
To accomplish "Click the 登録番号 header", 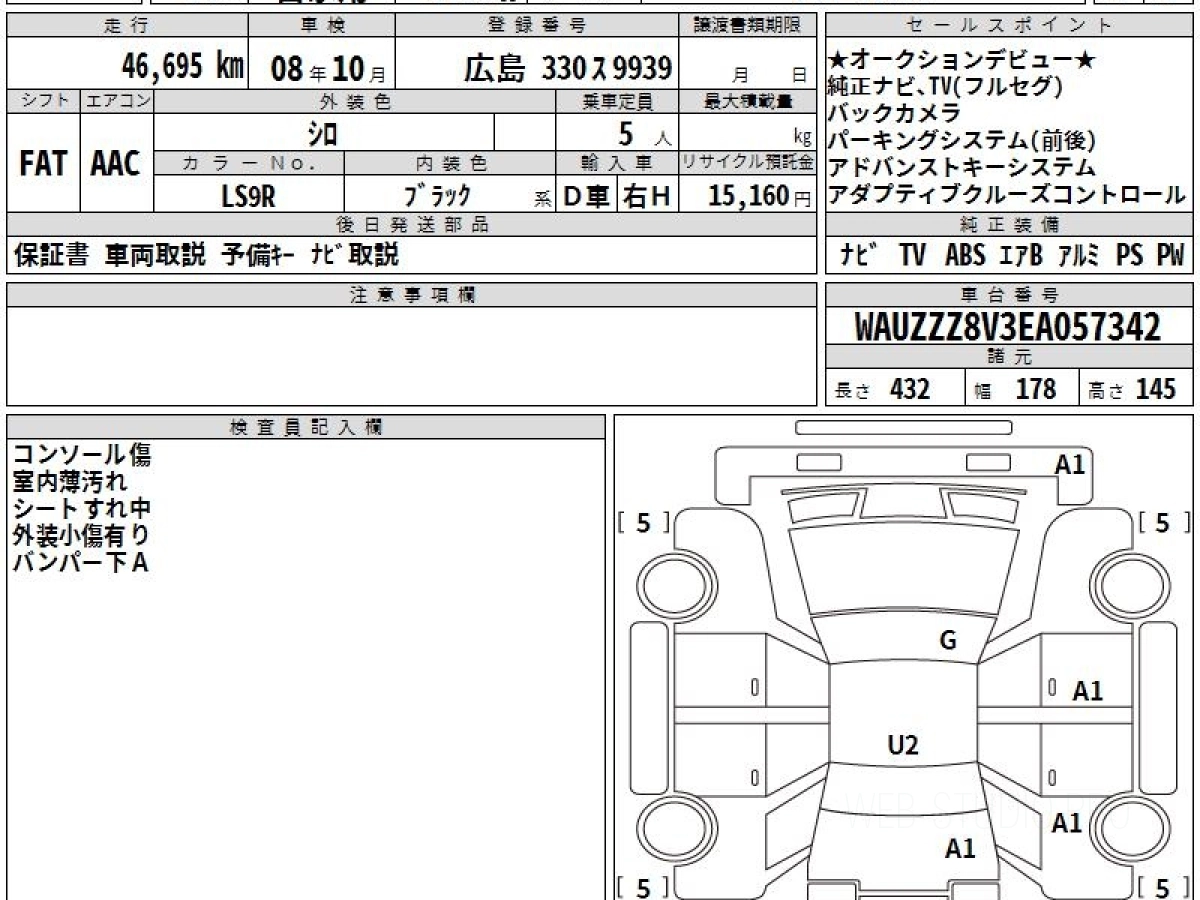I will tap(537, 26).
